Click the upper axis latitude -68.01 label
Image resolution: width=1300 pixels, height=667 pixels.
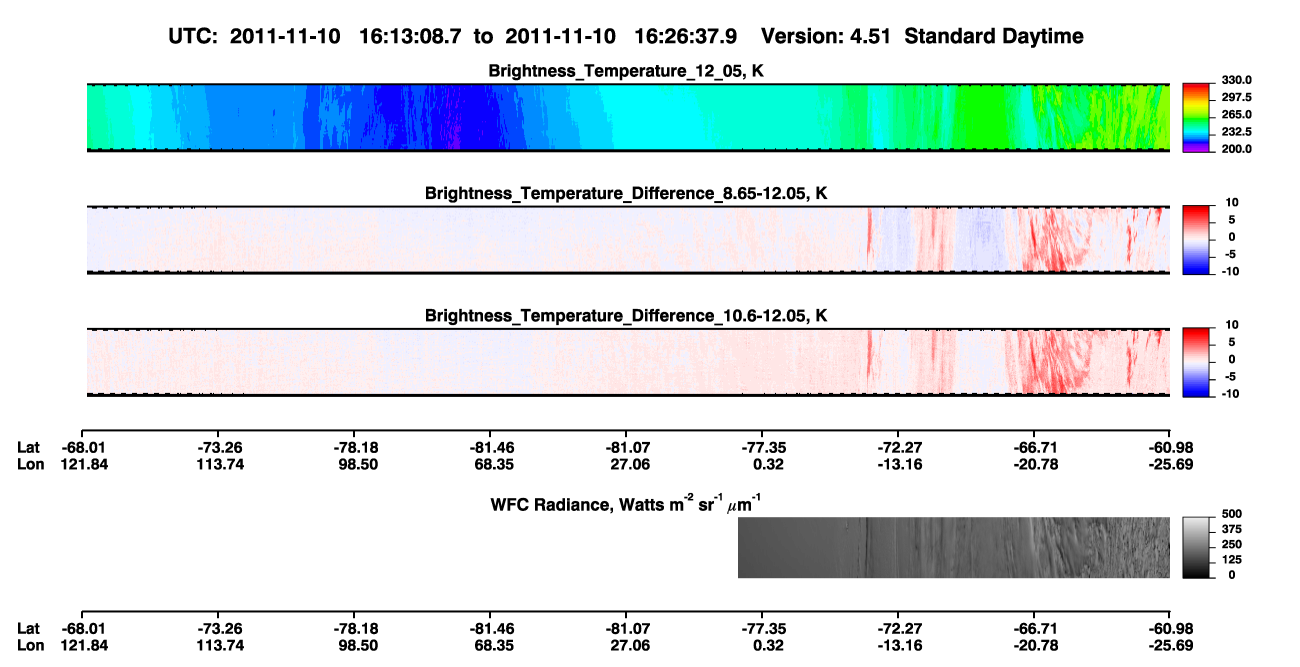point(82,447)
